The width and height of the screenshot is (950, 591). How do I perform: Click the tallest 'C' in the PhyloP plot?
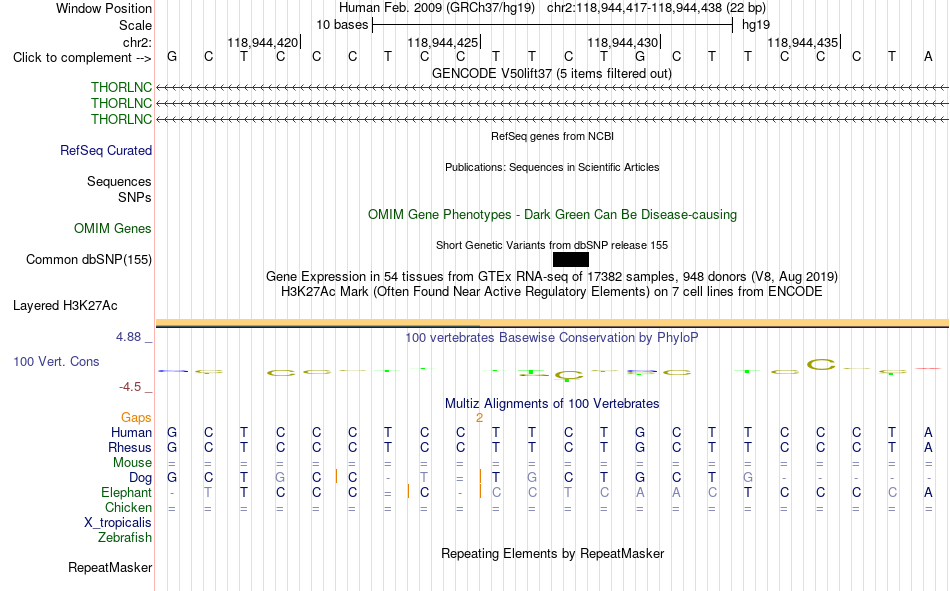coord(821,364)
